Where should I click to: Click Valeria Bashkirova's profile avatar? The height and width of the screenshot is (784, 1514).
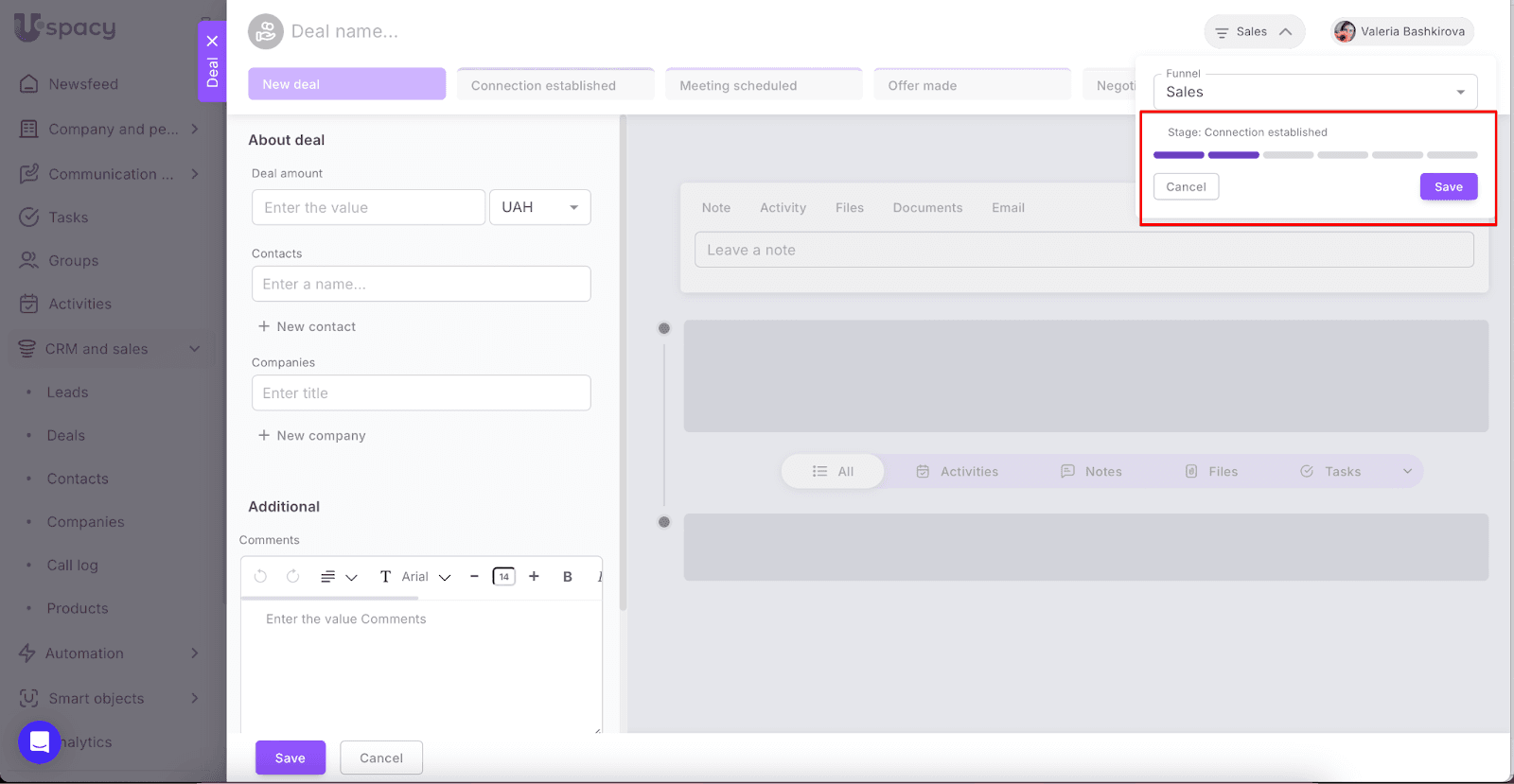click(1345, 32)
